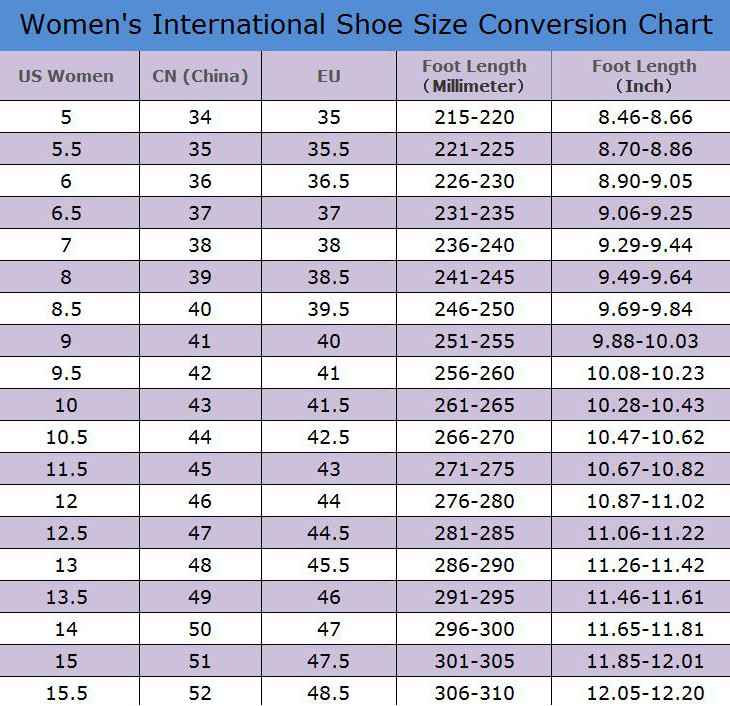The width and height of the screenshot is (730, 706).
Task: Select the 296-300 millimeter cell
Action: tap(474, 629)
